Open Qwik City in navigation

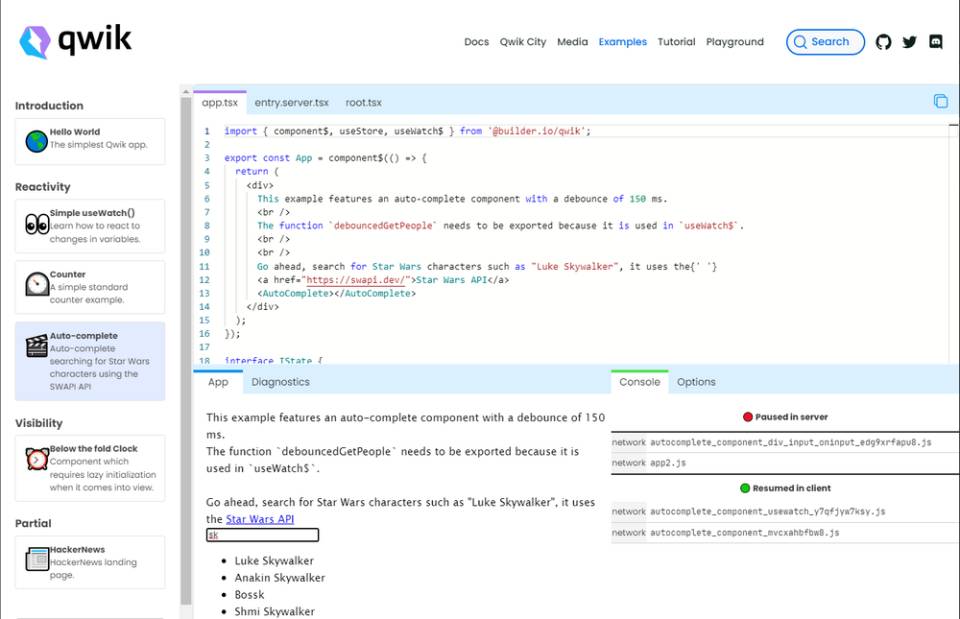click(523, 42)
